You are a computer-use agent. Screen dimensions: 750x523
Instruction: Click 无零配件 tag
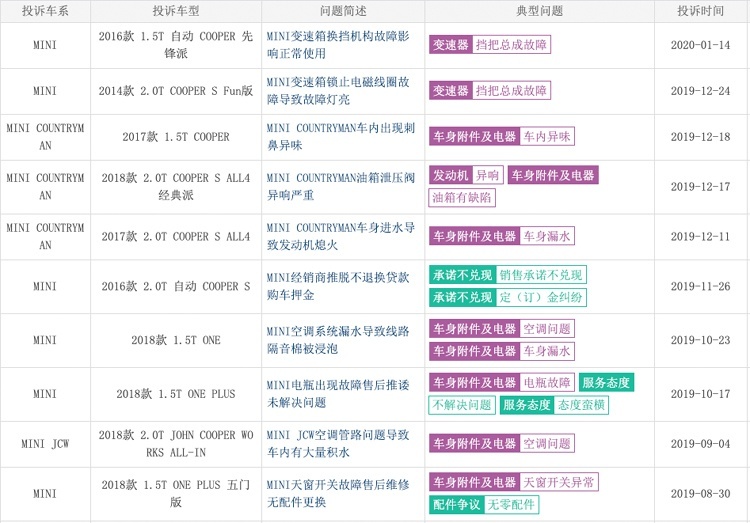point(511,504)
